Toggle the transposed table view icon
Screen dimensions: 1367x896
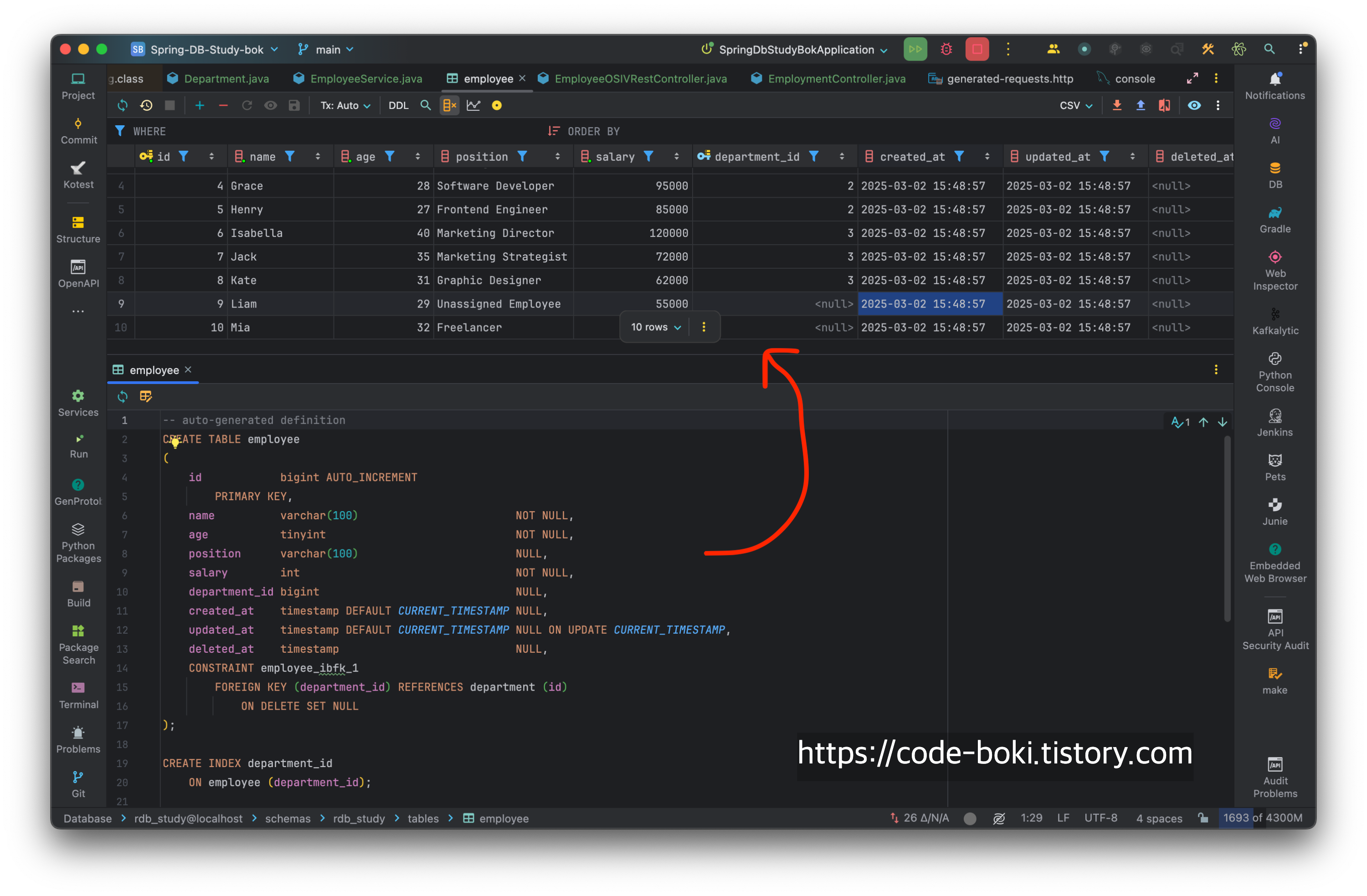(x=449, y=105)
